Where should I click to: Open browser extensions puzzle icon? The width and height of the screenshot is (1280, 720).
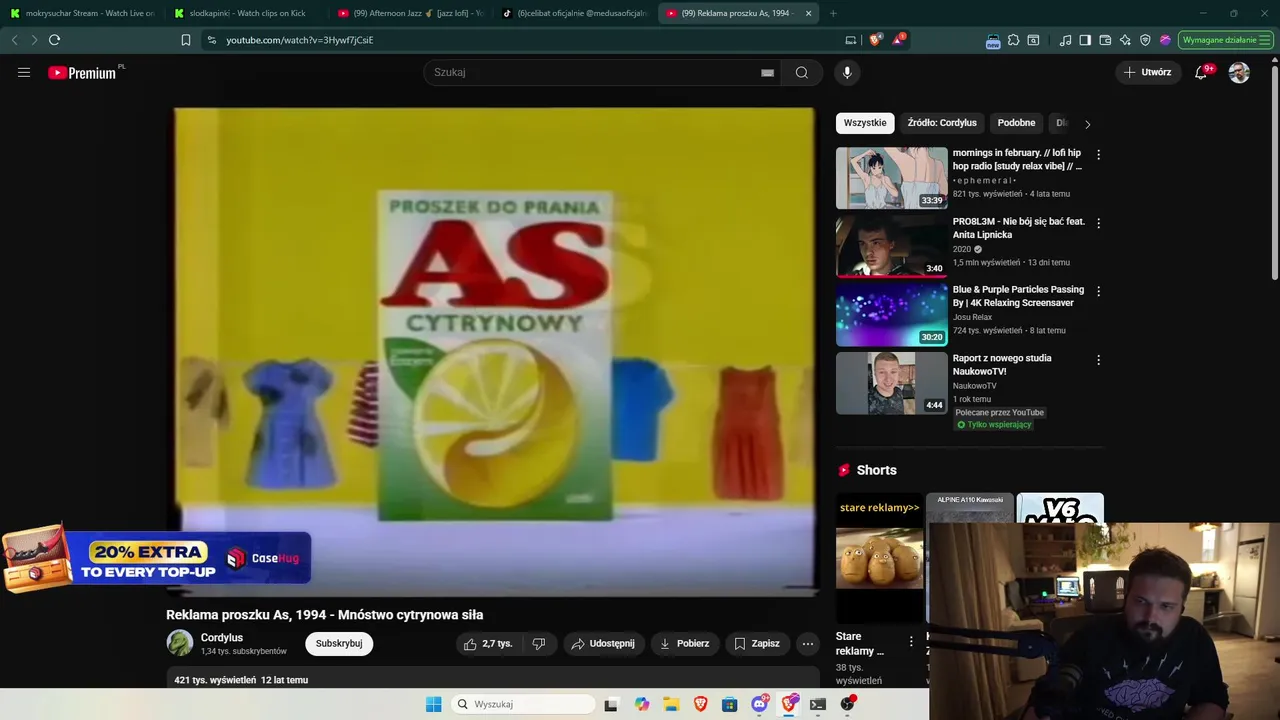click(1013, 40)
